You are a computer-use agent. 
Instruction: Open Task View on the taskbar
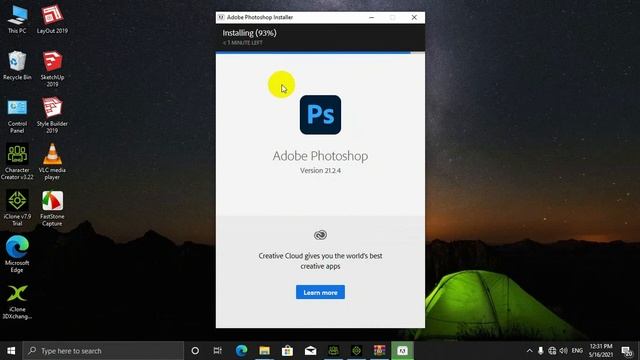coord(218,351)
